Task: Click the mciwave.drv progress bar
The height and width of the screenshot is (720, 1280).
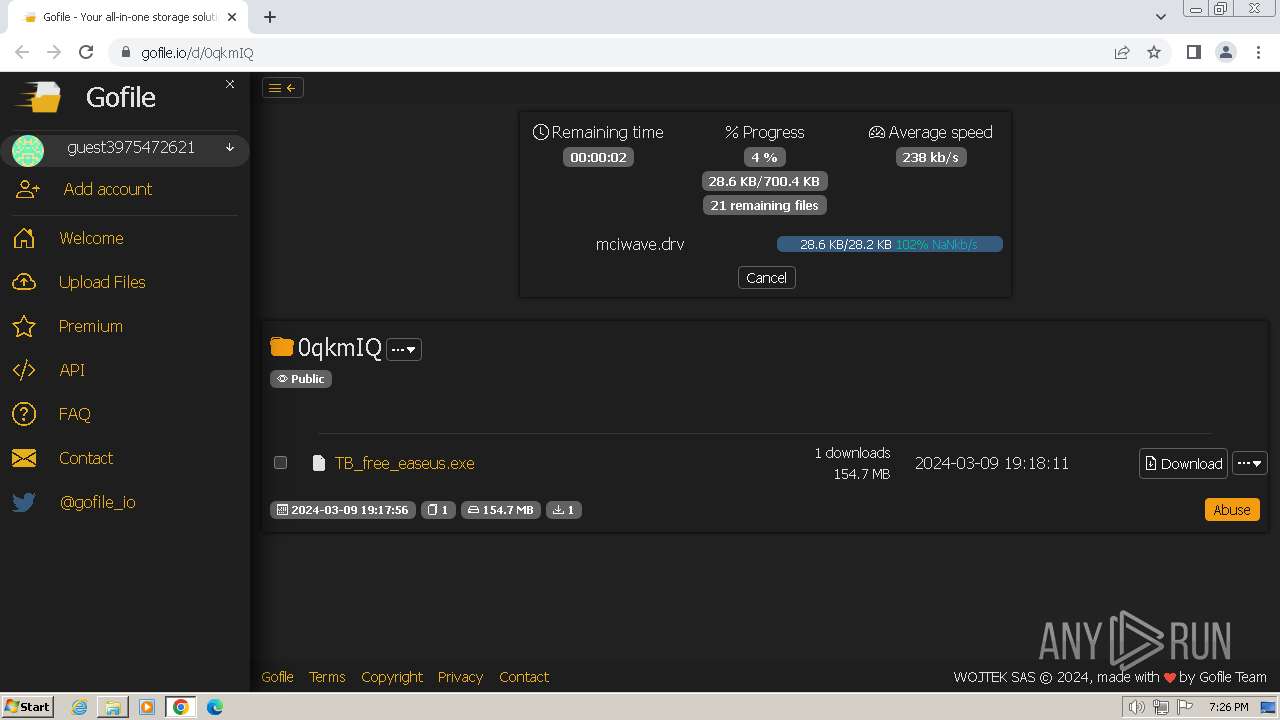Action: pos(889,244)
